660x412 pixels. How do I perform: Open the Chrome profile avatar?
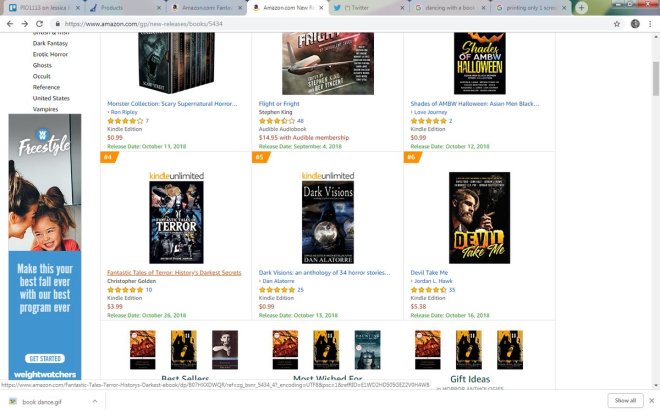pos(635,24)
